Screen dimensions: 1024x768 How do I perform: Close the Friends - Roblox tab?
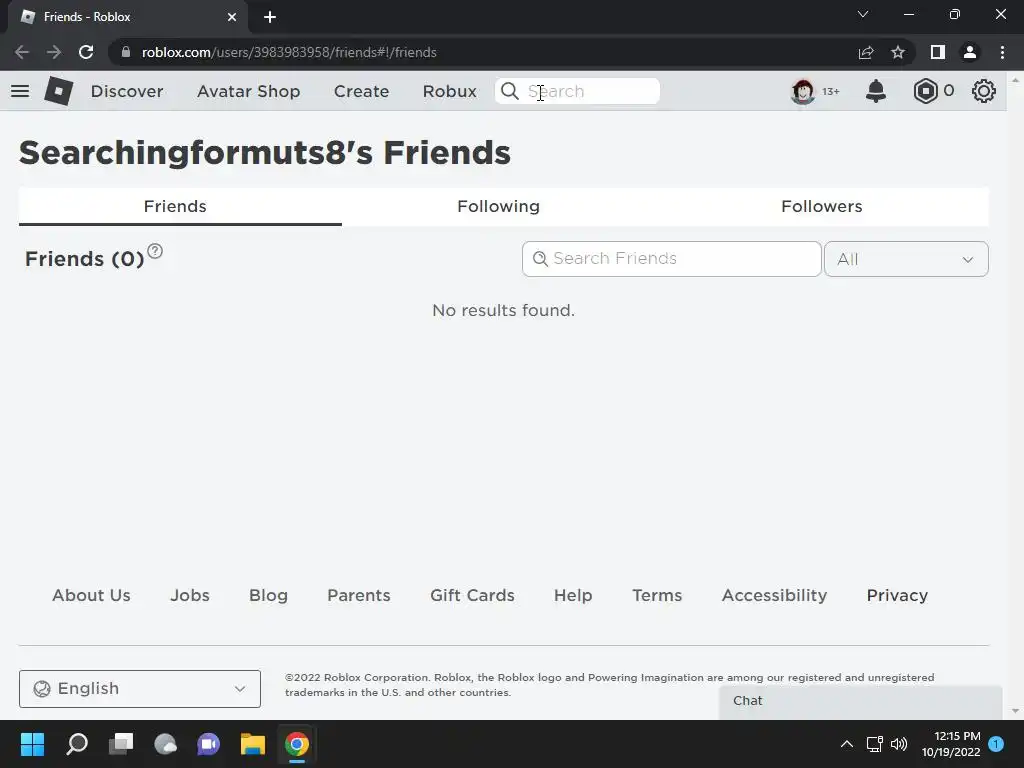point(232,17)
